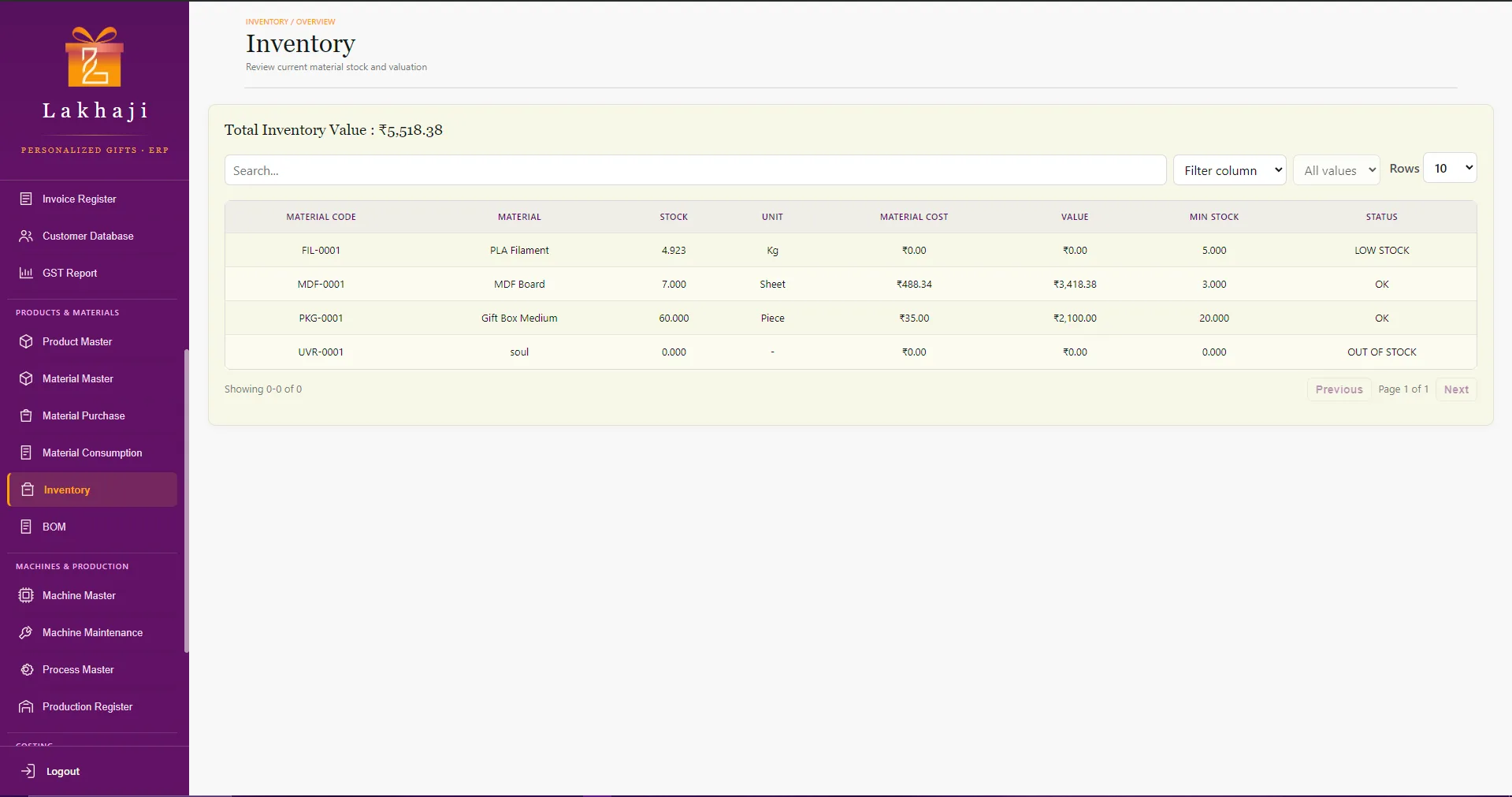Click the Inventory sidebar icon
The image size is (1512, 797).
click(28, 490)
